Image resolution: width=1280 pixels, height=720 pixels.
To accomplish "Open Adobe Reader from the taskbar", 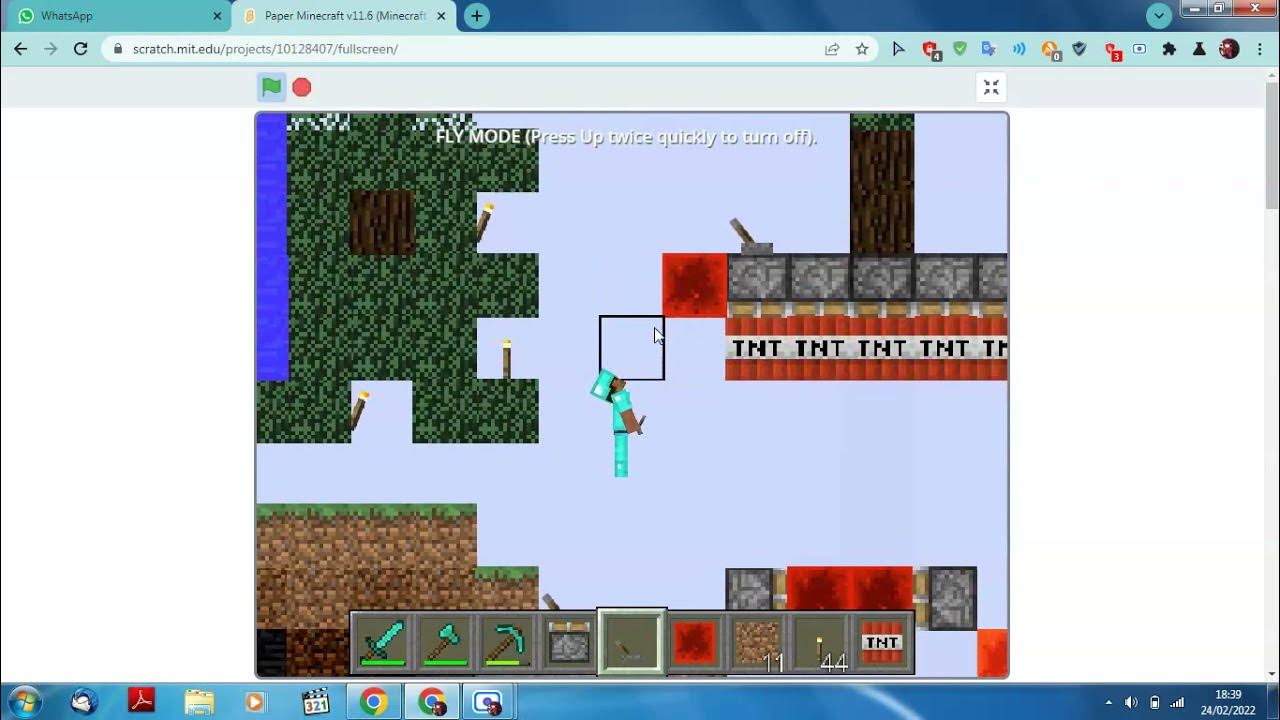I will click(x=142, y=701).
